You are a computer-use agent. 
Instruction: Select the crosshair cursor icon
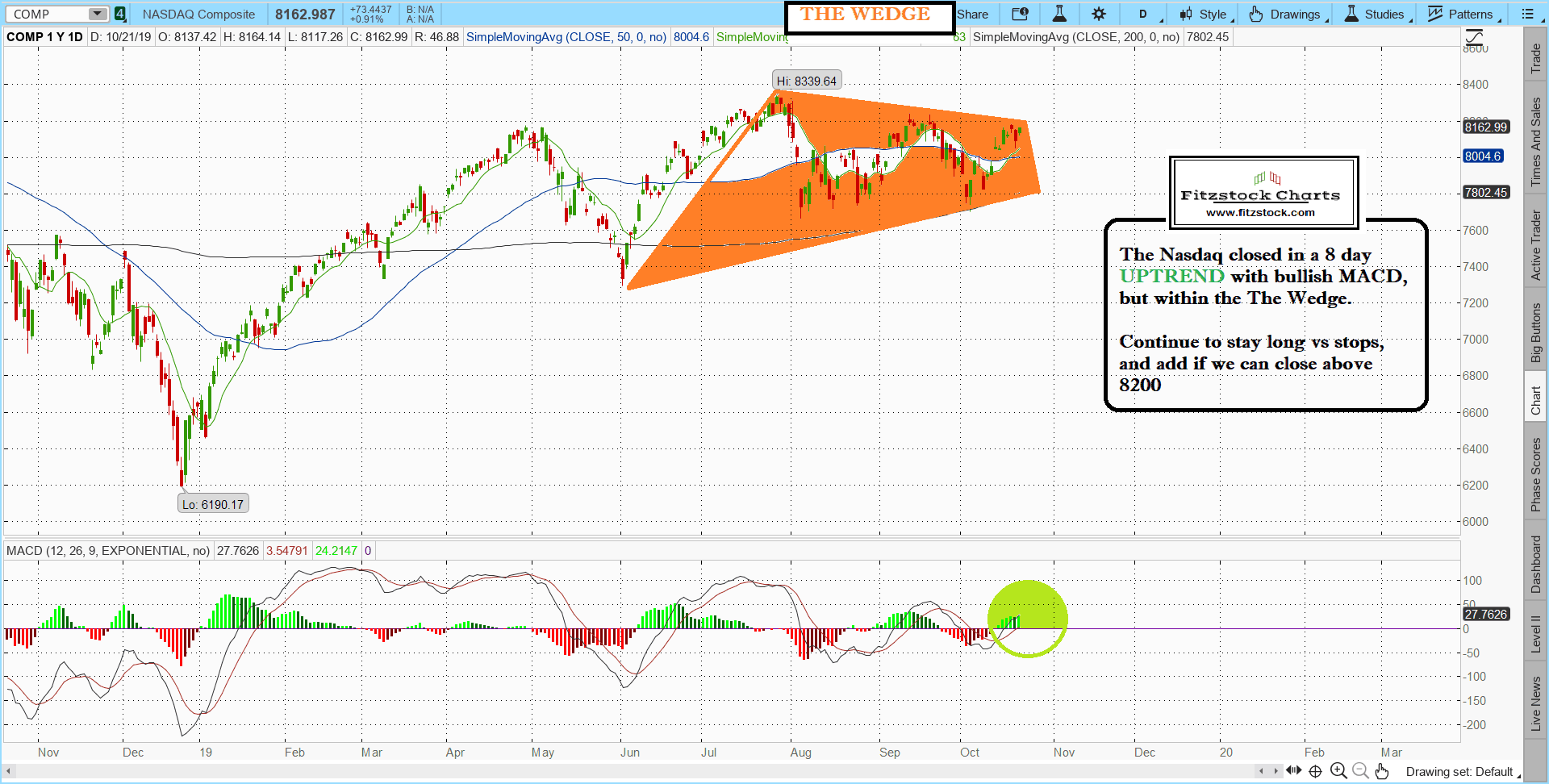click(x=1315, y=771)
